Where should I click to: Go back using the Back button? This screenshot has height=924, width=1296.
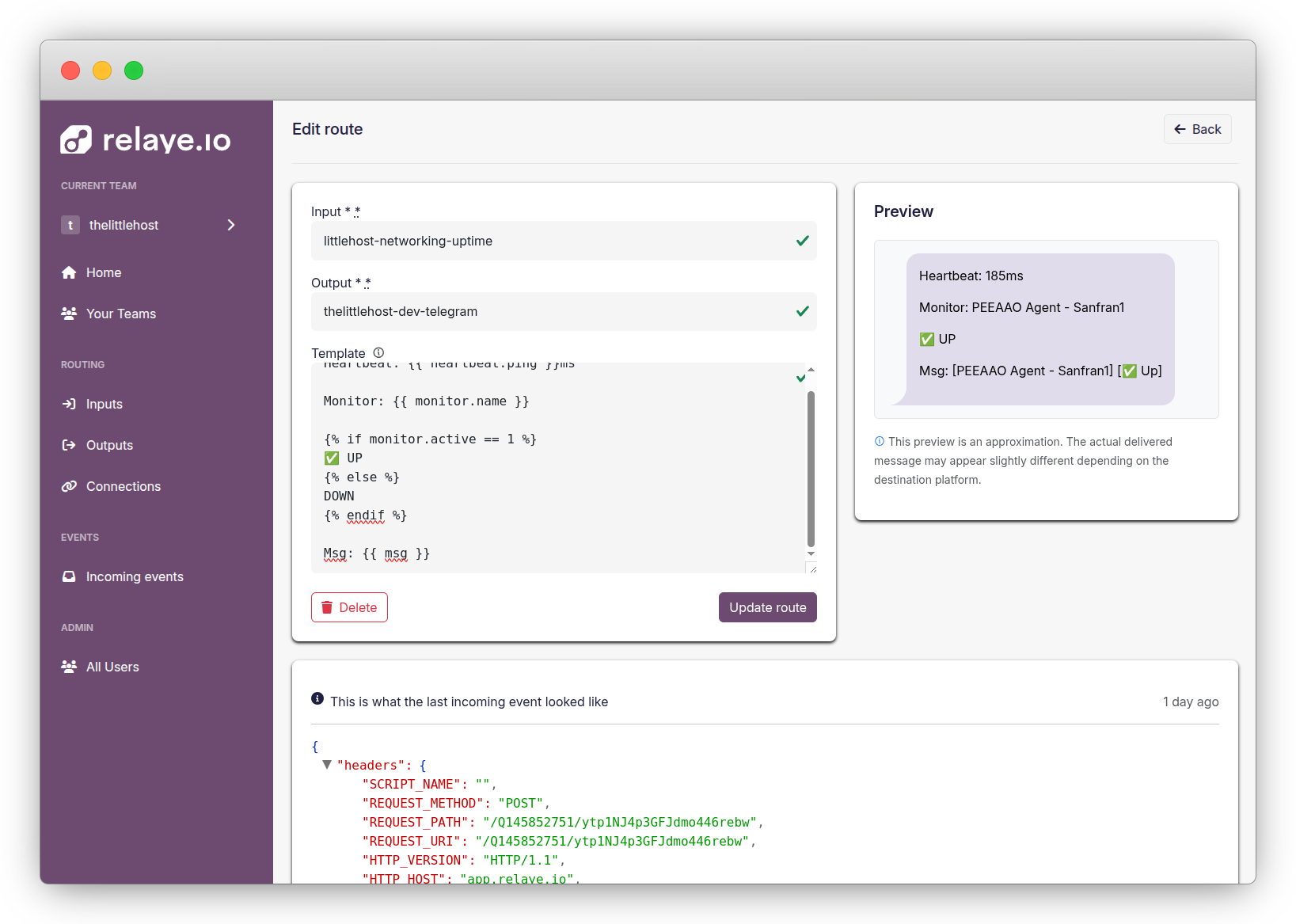pyautogui.click(x=1197, y=129)
